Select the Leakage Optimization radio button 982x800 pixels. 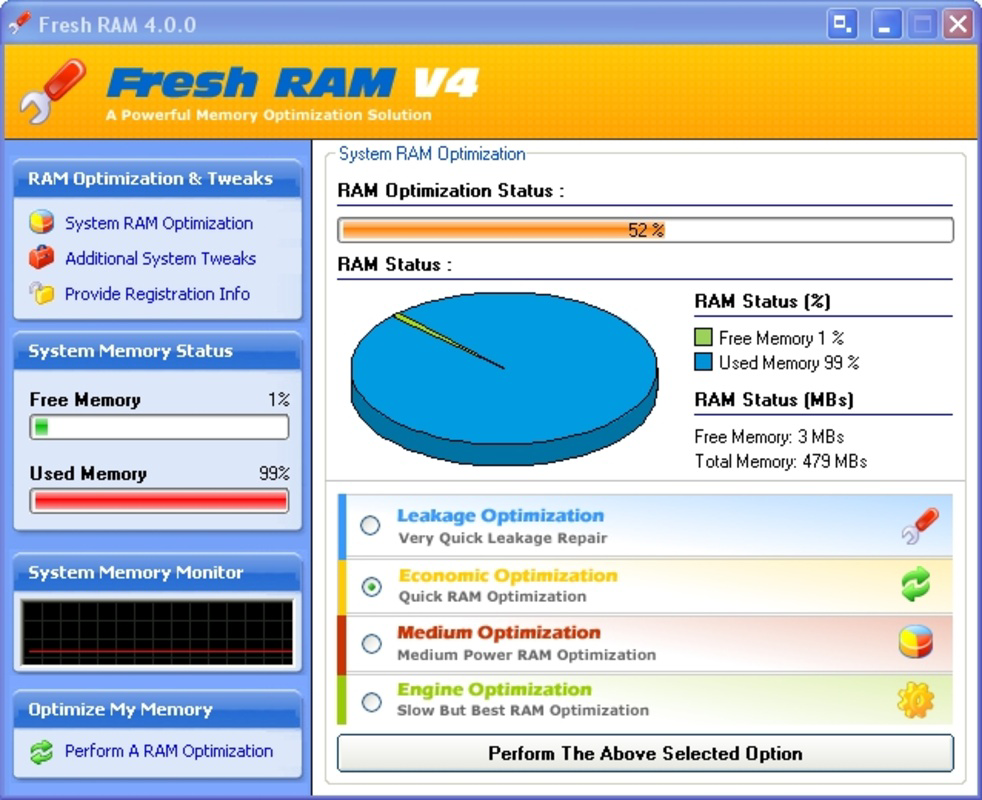pyautogui.click(x=370, y=525)
